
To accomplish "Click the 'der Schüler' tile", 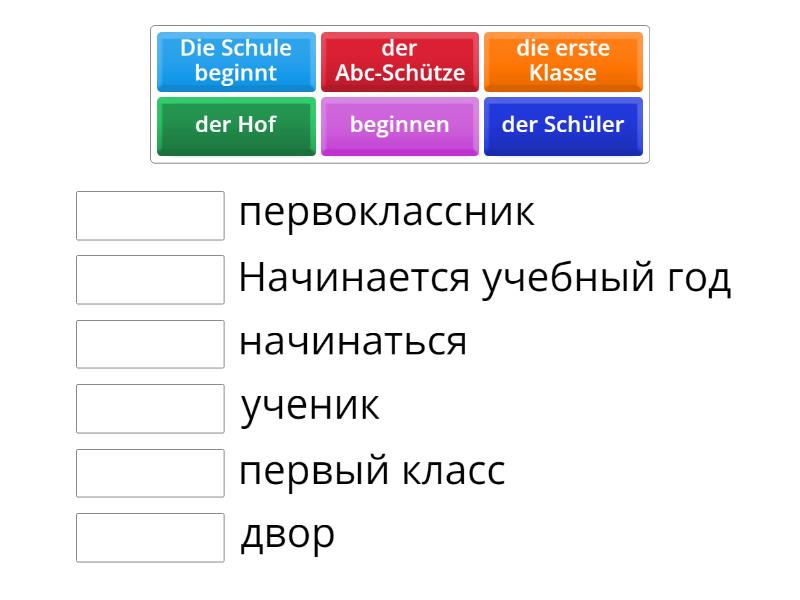I will 563,125.
